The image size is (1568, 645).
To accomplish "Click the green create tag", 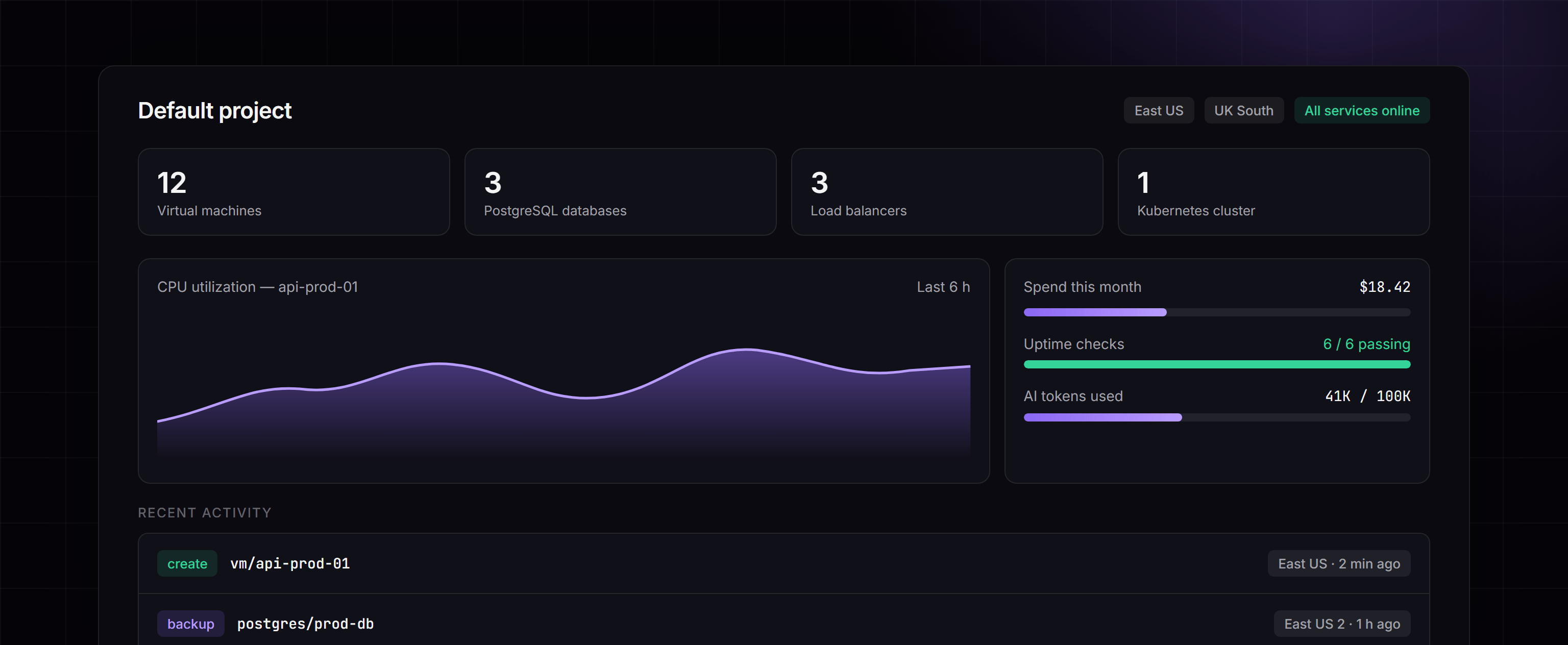I will coord(187,563).
